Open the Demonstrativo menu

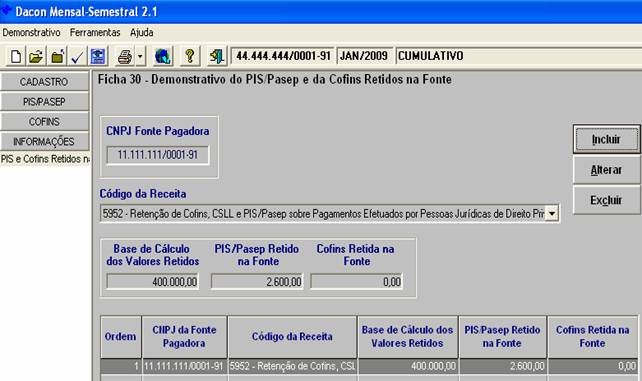(32, 33)
